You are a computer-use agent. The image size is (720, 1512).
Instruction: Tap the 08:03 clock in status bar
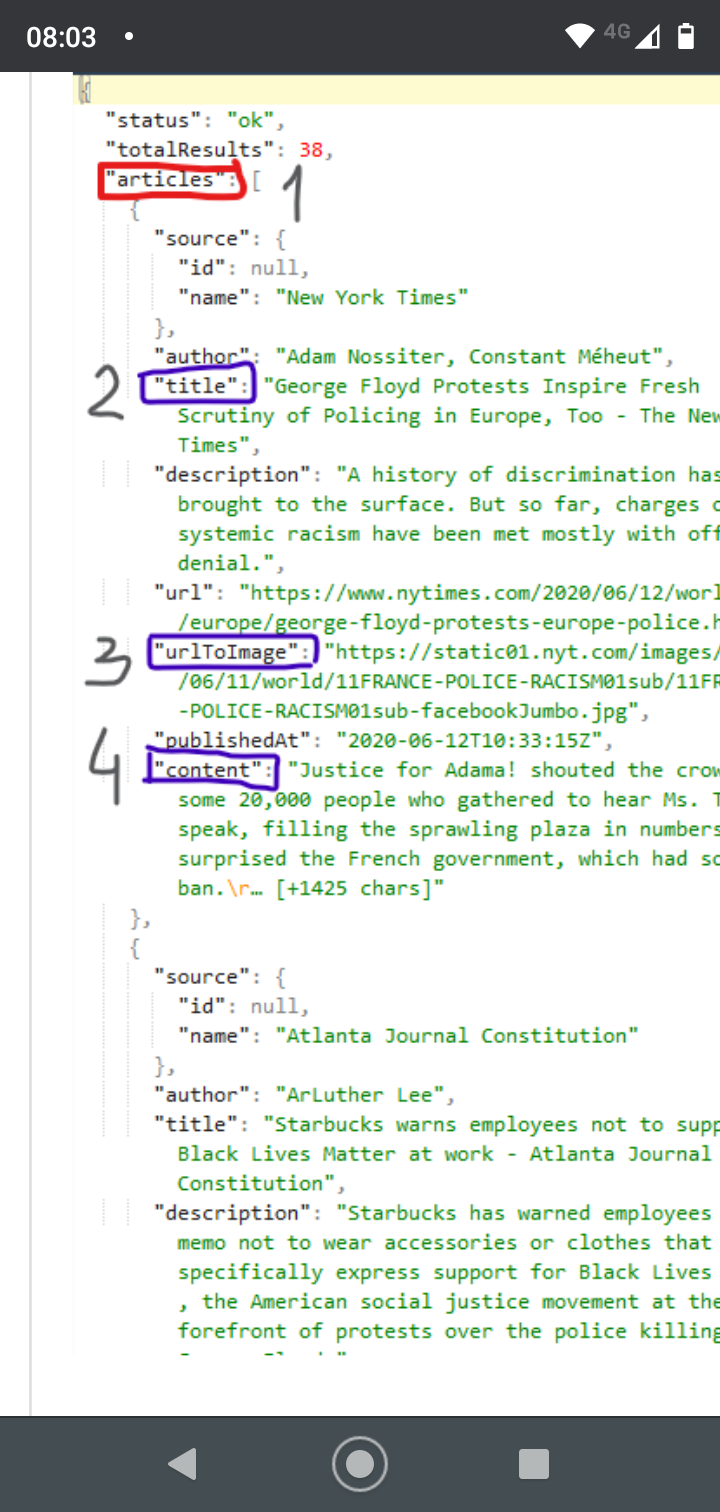click(61, 38)
